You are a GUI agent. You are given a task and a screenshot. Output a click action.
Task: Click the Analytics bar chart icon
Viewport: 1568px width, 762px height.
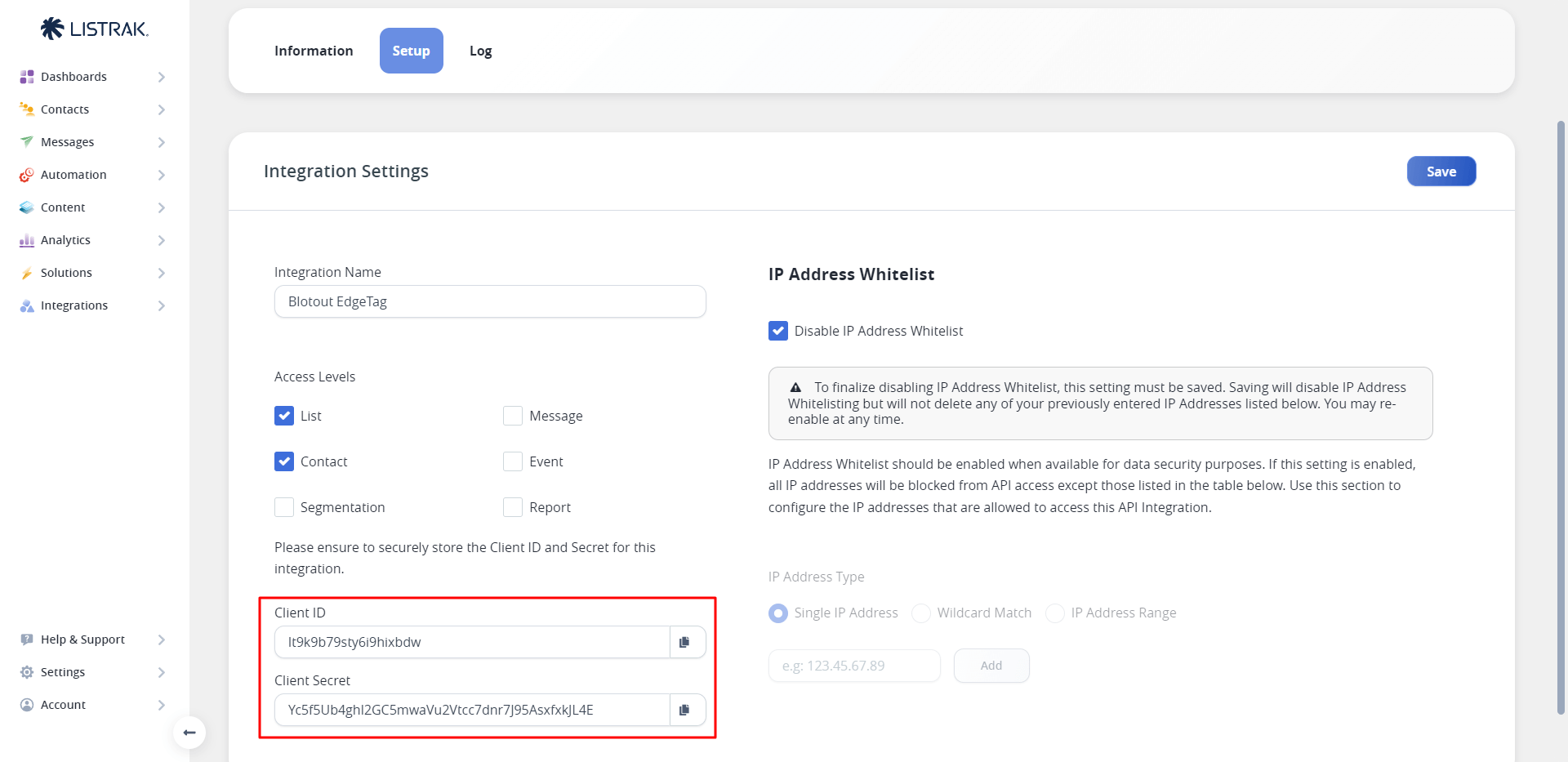pyautogui.click(x=27, y=240)
